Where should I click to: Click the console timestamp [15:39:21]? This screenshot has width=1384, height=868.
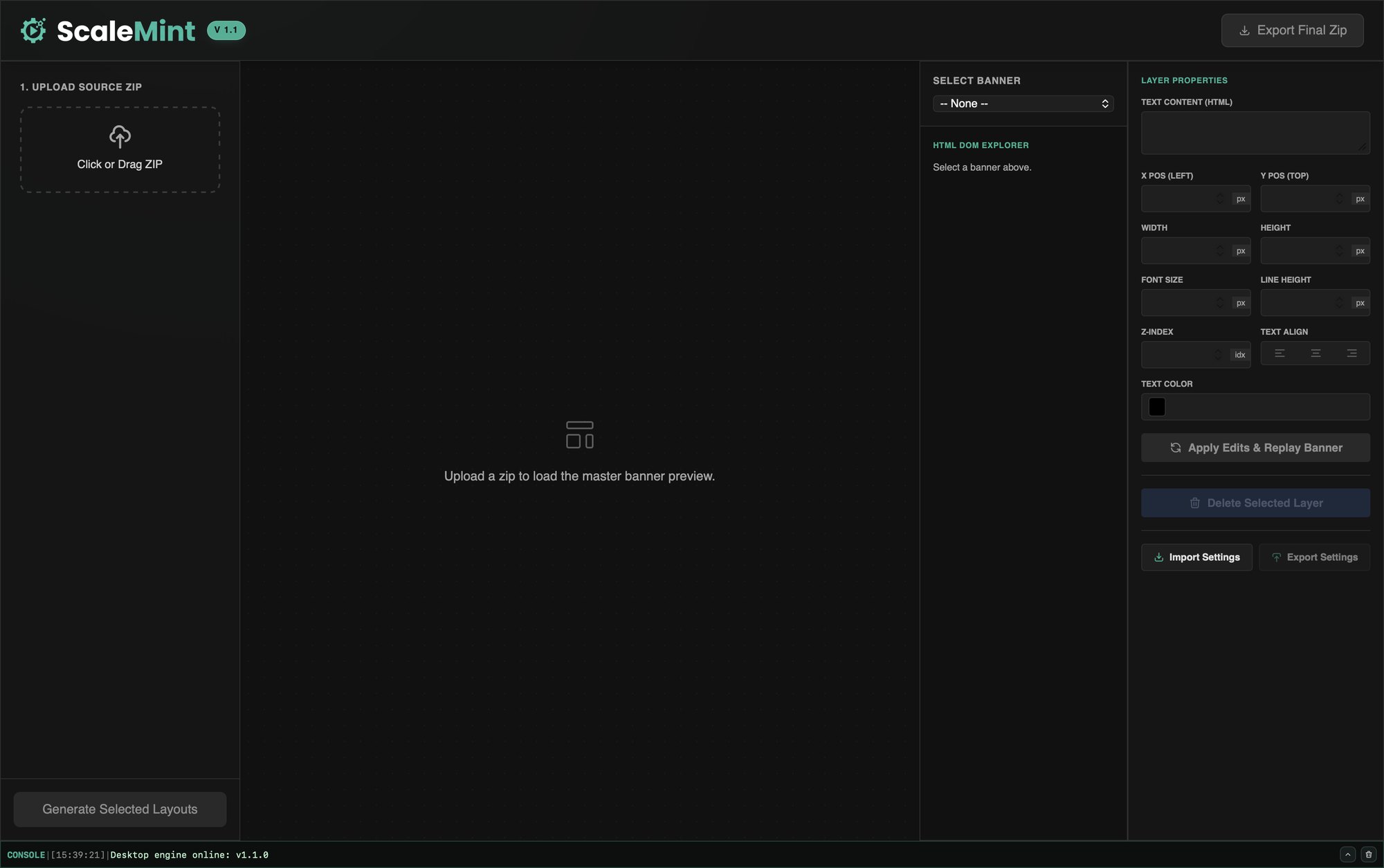point(78,856)
